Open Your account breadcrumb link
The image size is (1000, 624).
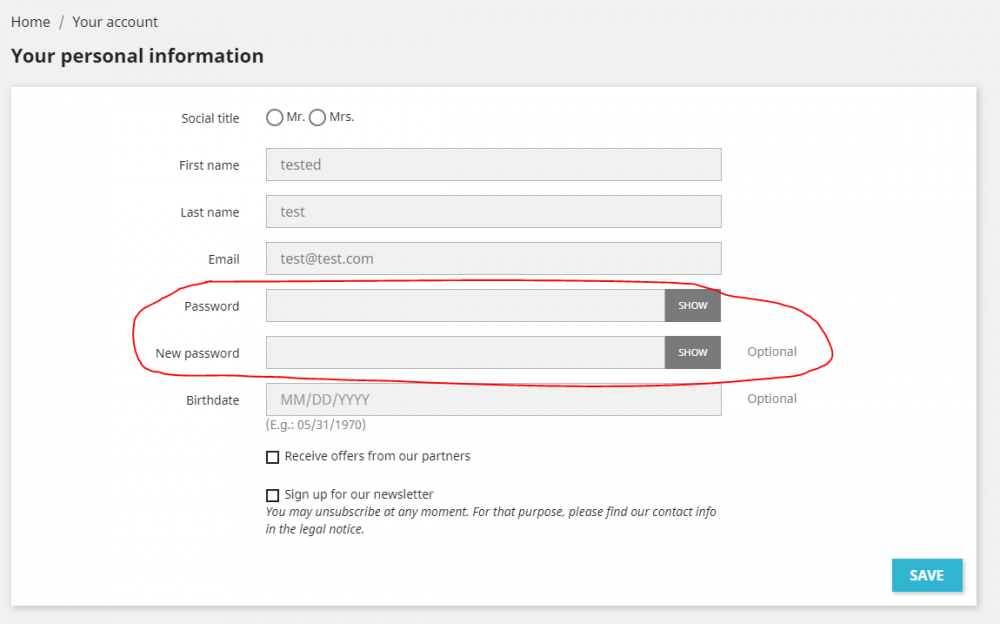[x=115, y=22]
